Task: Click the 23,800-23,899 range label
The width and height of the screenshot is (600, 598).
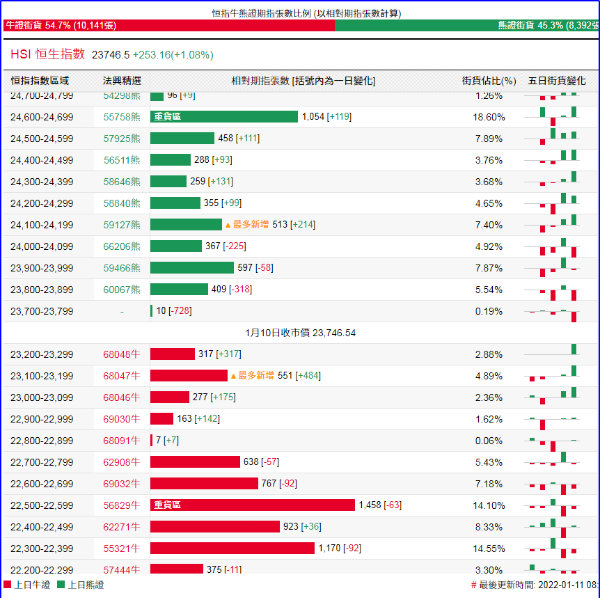Action: [42, 290]
